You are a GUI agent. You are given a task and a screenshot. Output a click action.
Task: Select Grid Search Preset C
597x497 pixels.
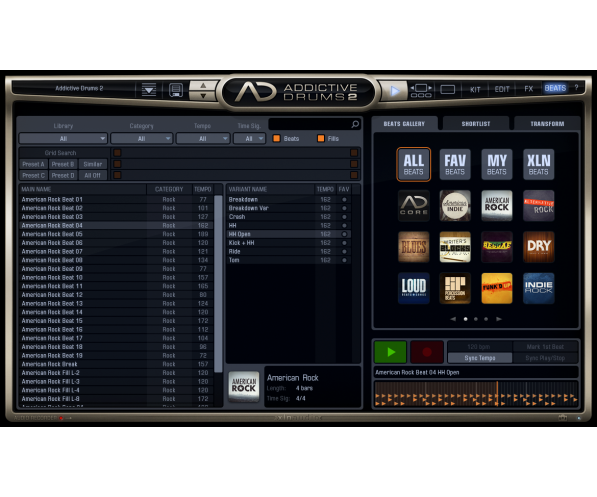pos(33,176)
